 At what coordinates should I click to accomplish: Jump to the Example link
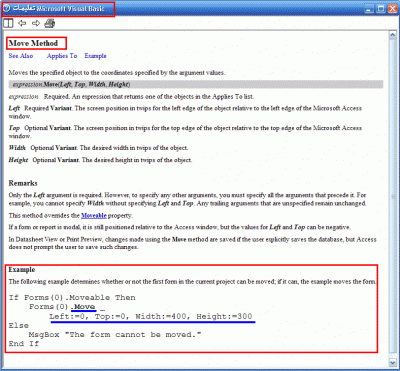tap(95, 56)
